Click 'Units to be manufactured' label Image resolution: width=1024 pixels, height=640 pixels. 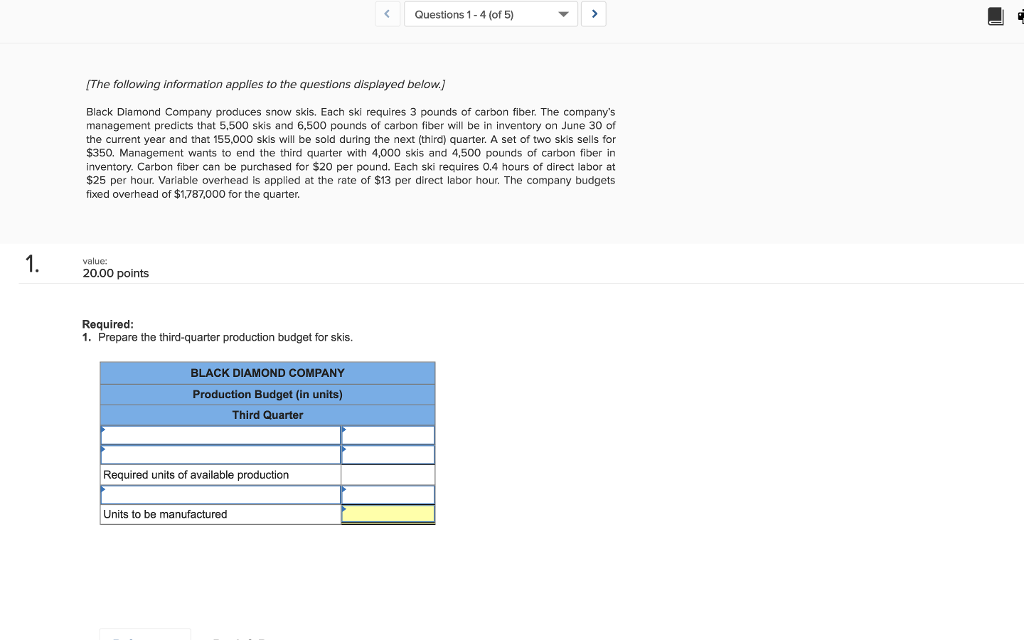pos(165,514)
